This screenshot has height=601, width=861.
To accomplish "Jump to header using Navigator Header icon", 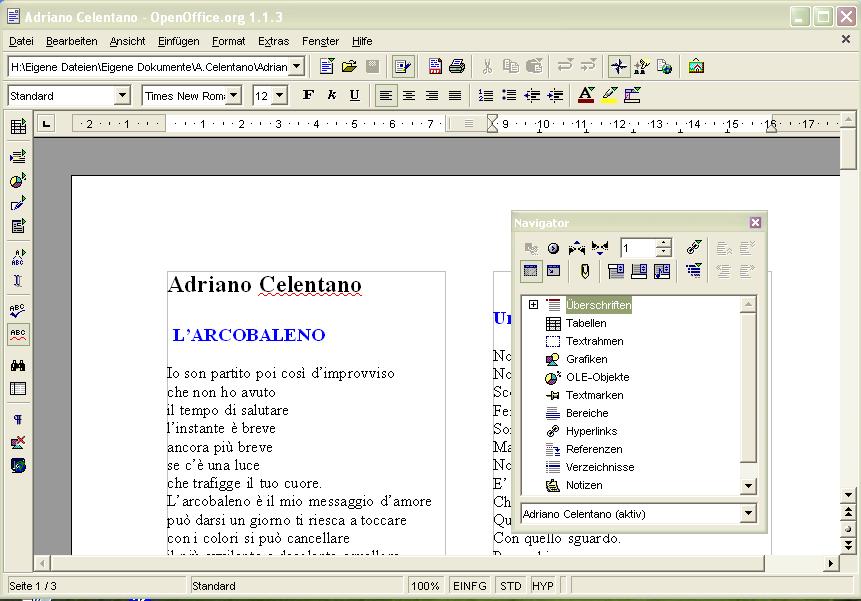I will 616,271.
